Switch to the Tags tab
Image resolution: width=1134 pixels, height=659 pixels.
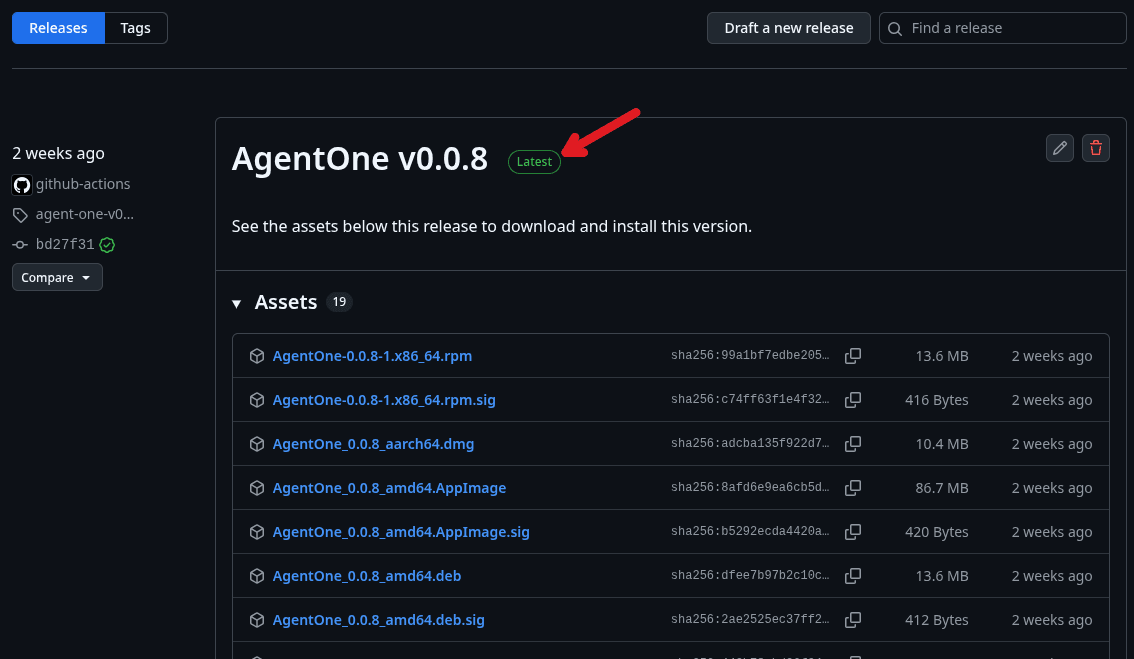tap(135, 28)
